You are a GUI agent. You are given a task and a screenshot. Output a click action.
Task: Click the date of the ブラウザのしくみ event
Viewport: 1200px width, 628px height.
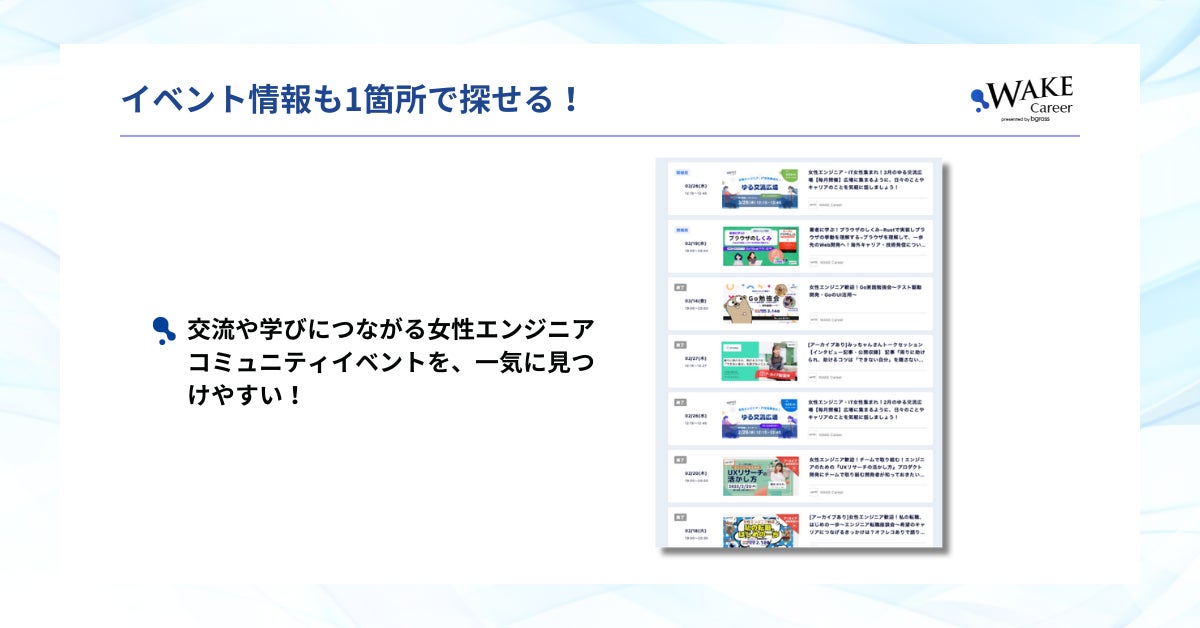[696, 243]
